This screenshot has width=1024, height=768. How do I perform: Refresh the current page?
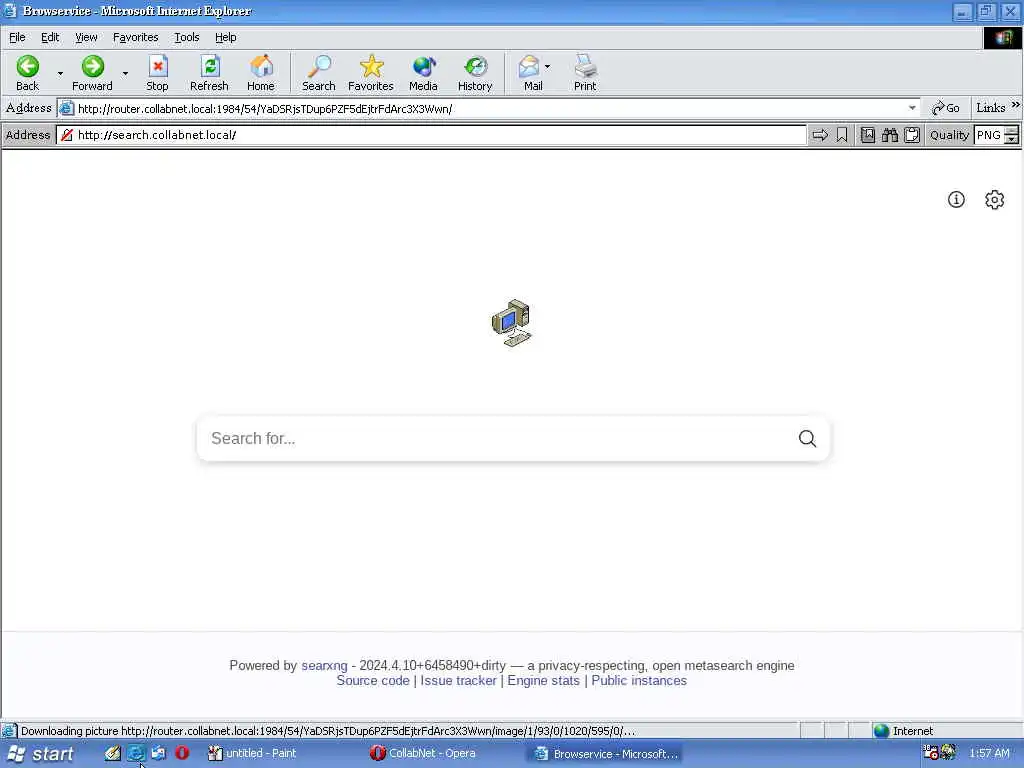pyautogui.click(x=209, y=72)
